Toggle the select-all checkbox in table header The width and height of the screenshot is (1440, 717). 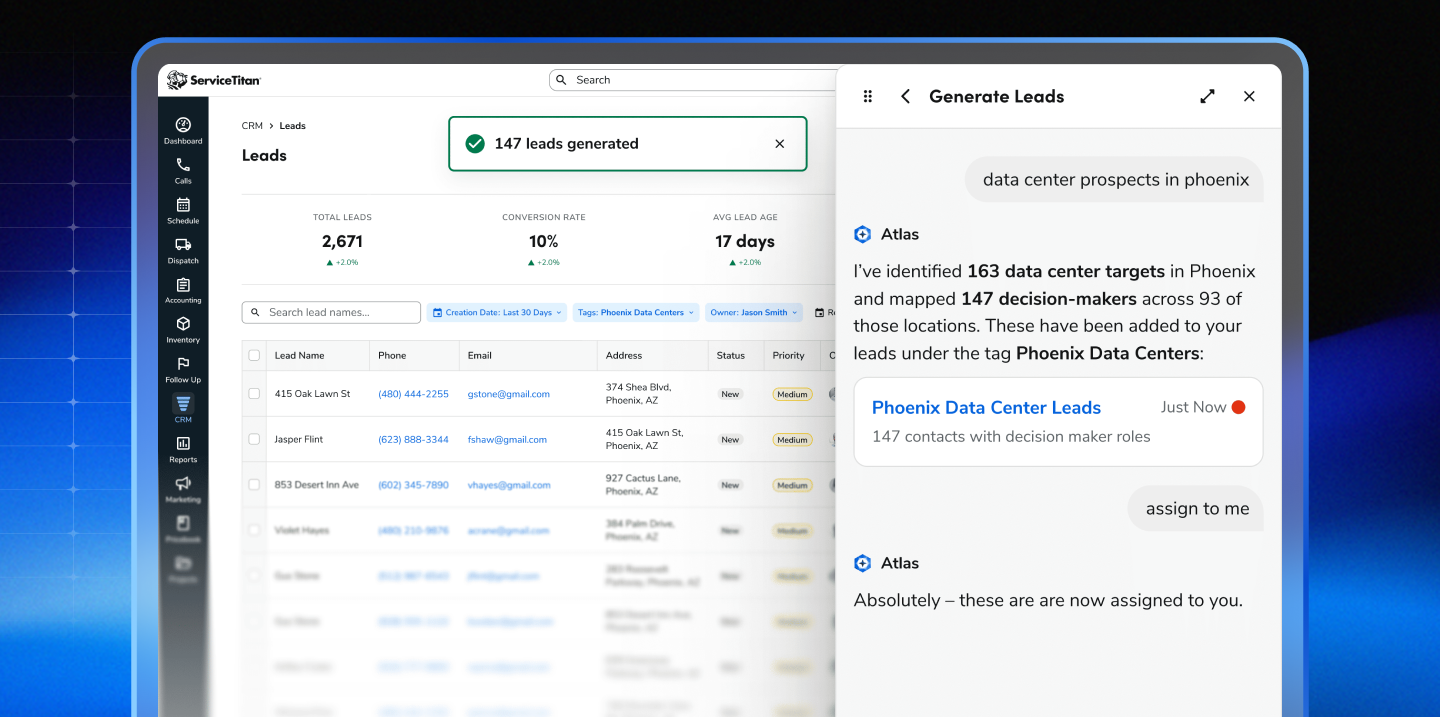[x=254, y=355]
